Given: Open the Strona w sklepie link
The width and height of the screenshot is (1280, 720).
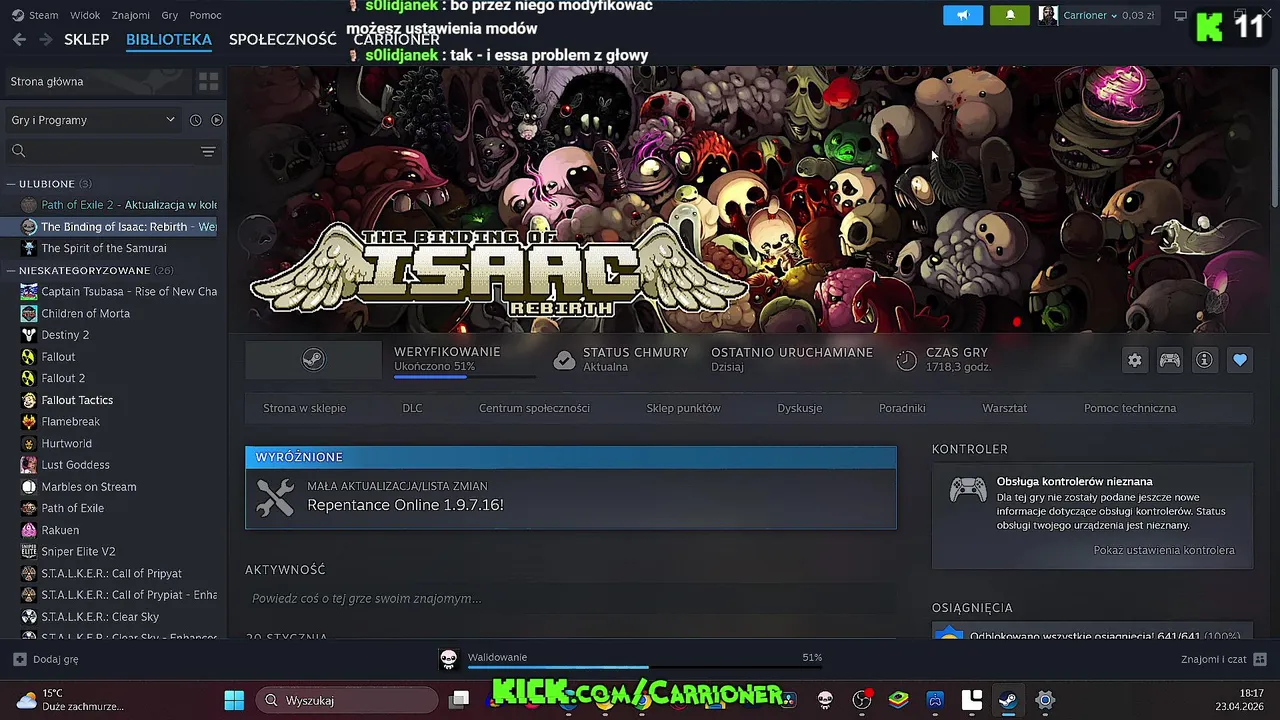Looking at the screenshot, I should pos(304,408).
